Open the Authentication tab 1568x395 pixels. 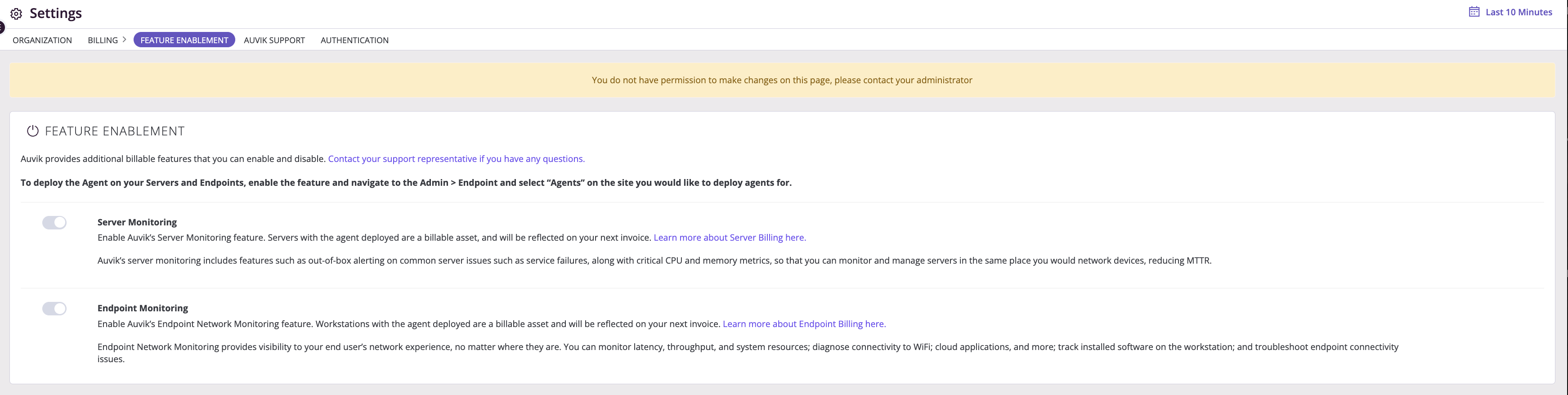tap(354, 40)
